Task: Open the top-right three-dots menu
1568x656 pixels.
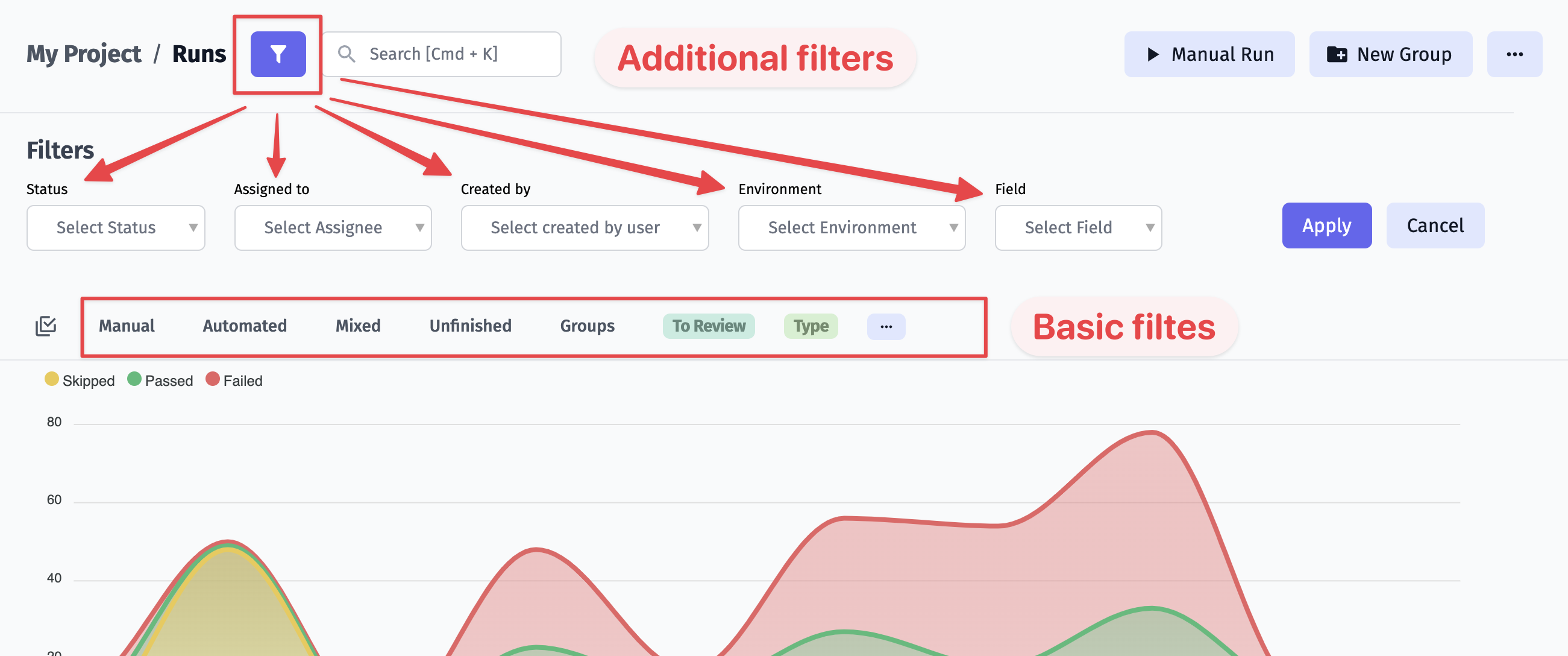Action: (1514, 54)
